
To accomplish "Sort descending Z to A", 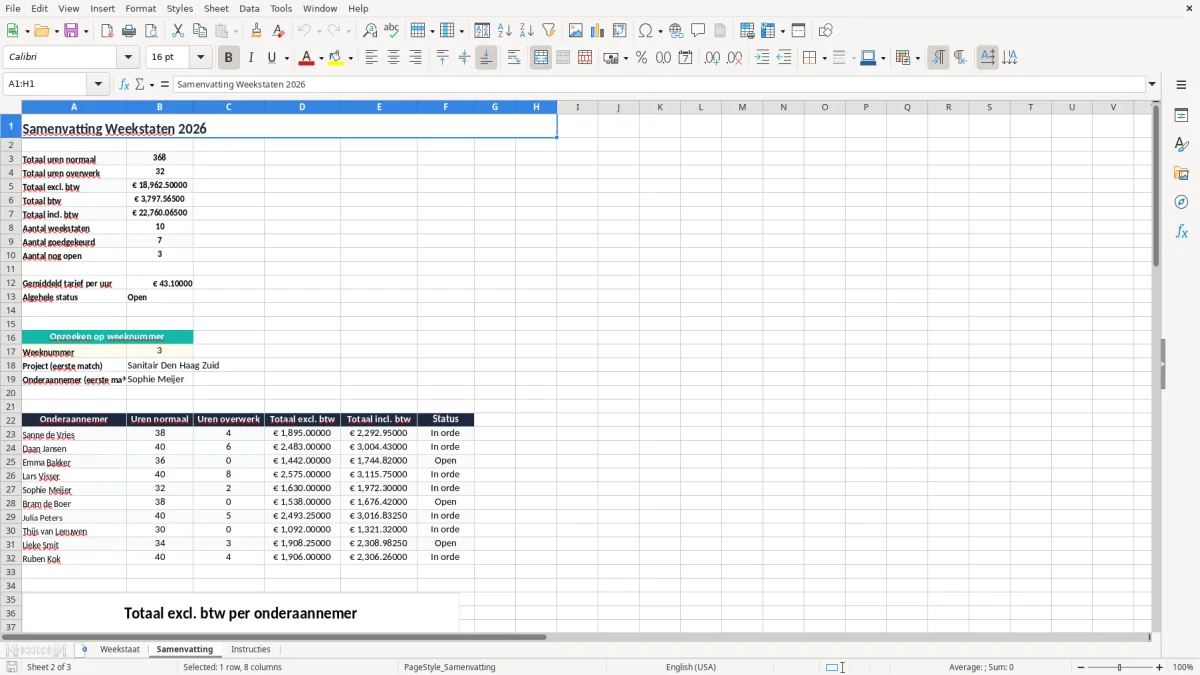I will tap(527, 31).
